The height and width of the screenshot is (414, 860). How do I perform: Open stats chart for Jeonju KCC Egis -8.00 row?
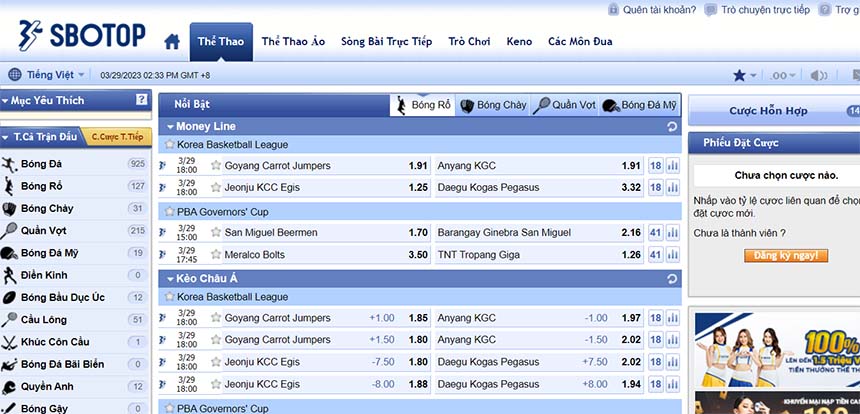click(672, 384)
